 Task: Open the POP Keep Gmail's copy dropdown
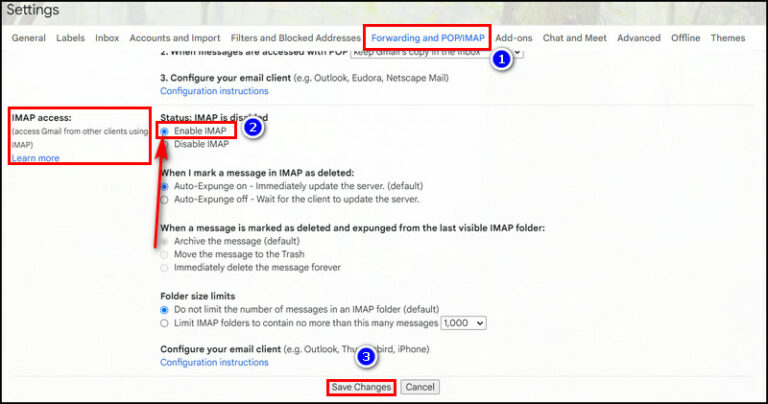pos(437,52)
